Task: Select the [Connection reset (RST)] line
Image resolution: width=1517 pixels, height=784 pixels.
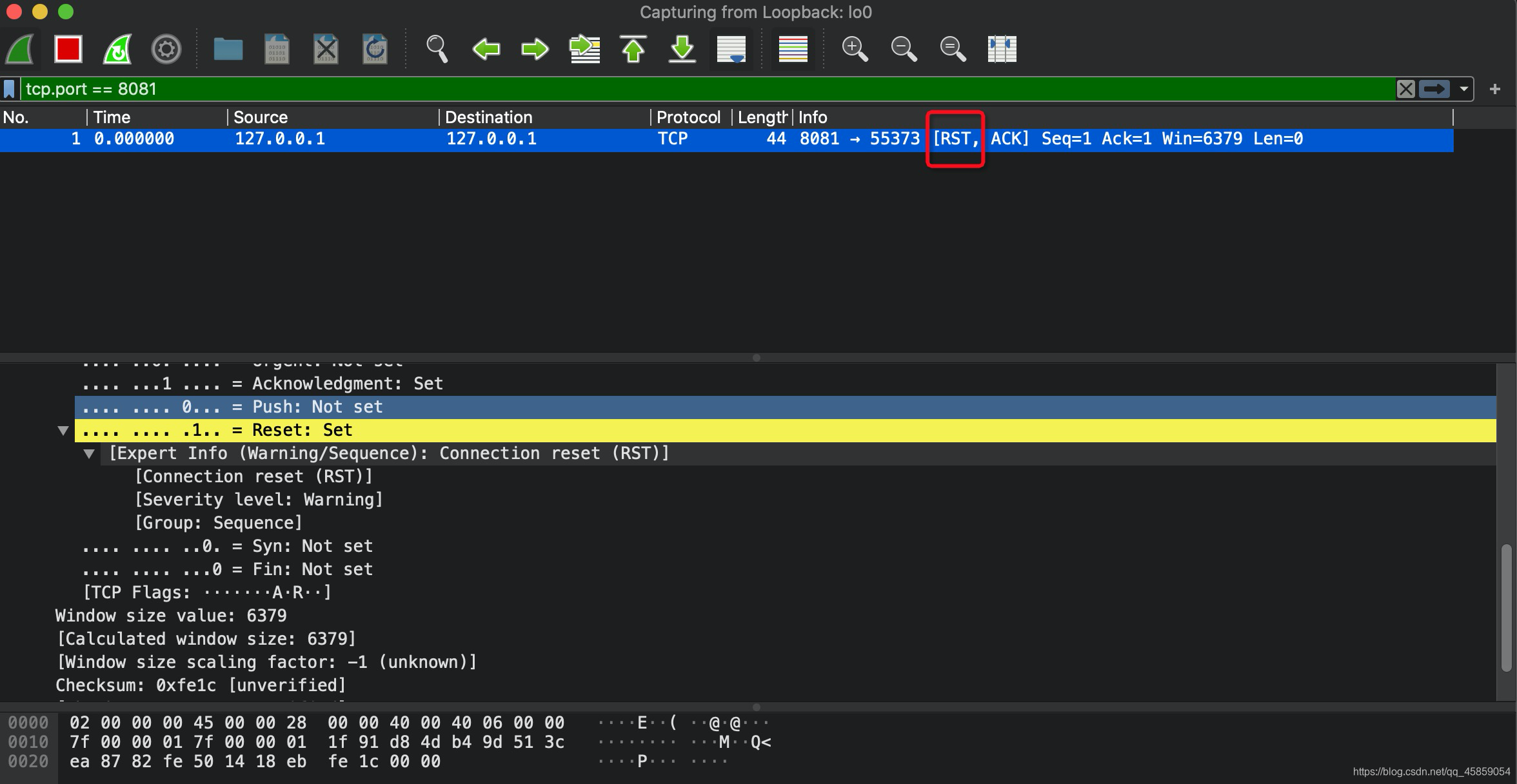Action: tap(253, 476)
